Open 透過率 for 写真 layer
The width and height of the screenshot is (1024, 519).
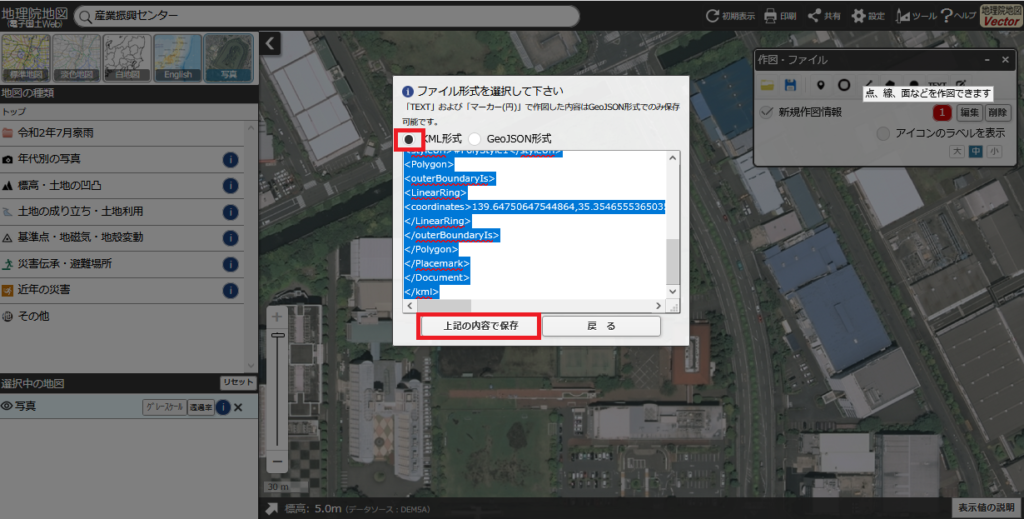(x=200, y=407)
